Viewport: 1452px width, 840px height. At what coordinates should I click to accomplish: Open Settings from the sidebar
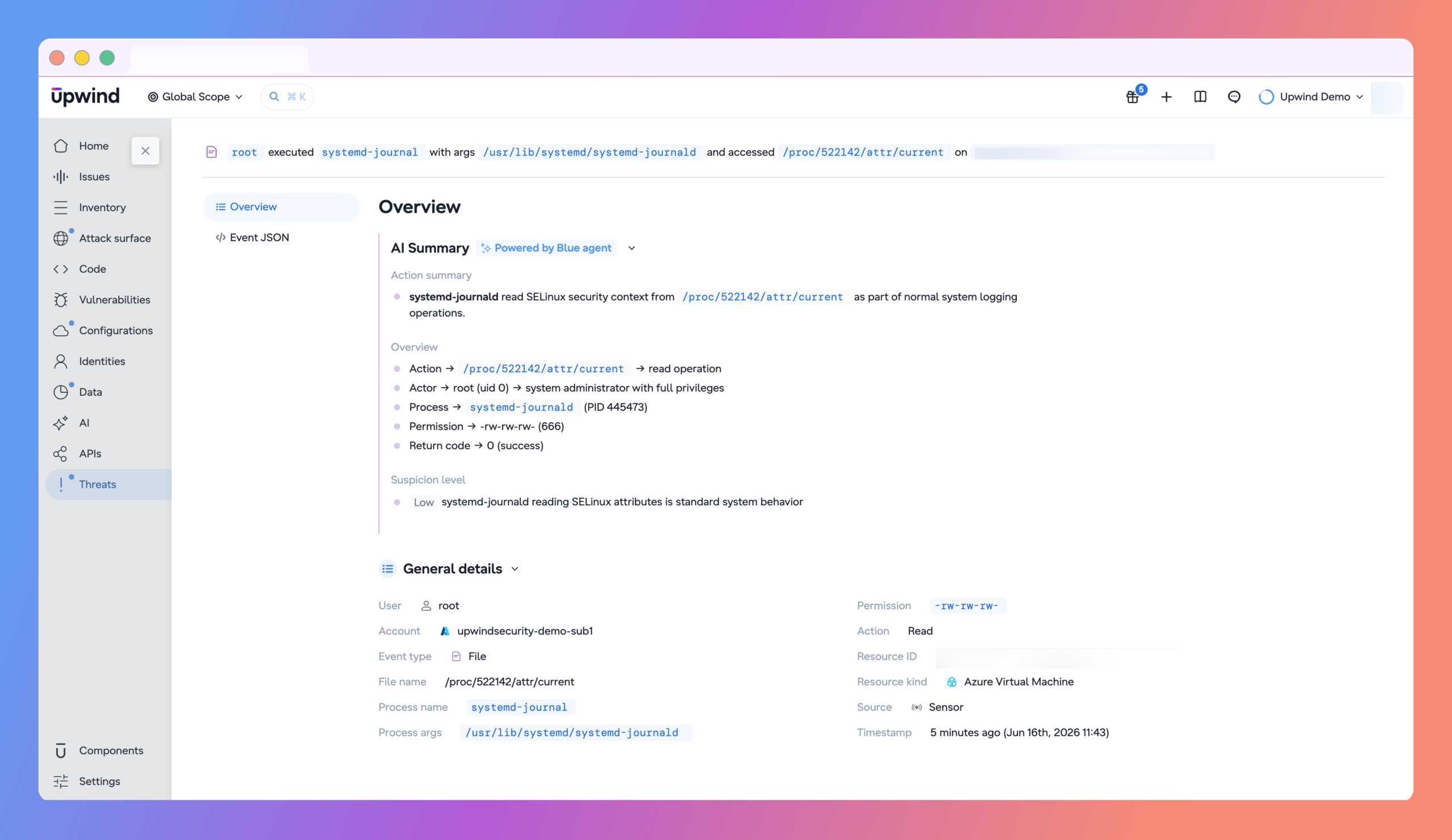point(99,781)
